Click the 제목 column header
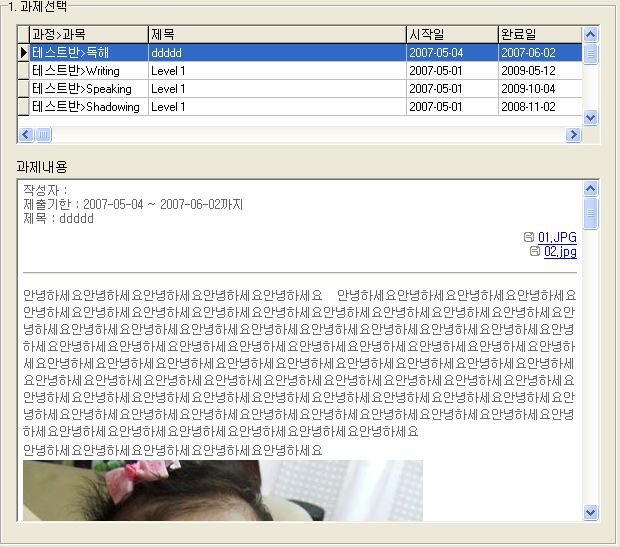 [276, 34]
